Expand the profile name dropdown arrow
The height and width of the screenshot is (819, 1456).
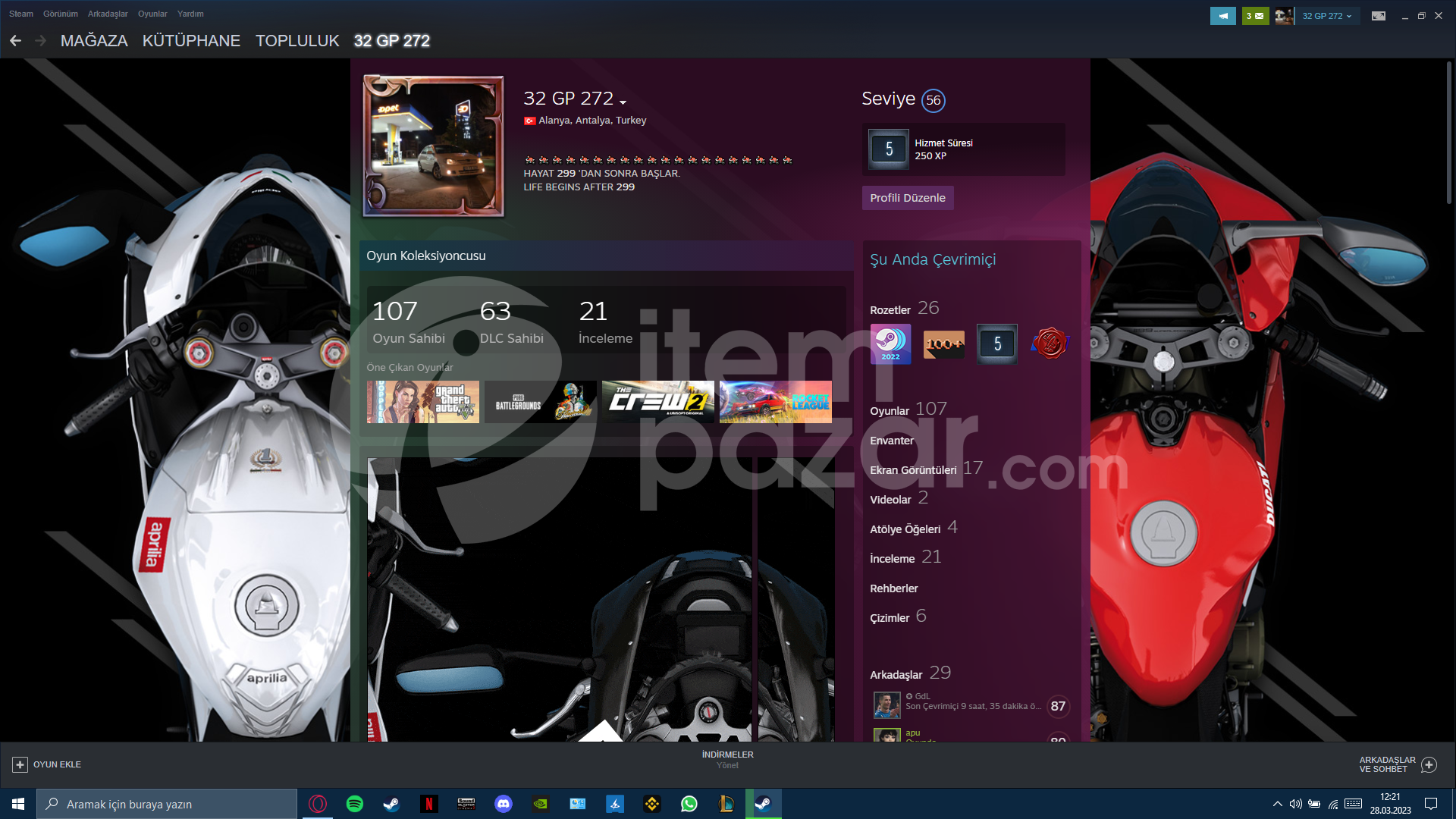click(x=623, y=102)
